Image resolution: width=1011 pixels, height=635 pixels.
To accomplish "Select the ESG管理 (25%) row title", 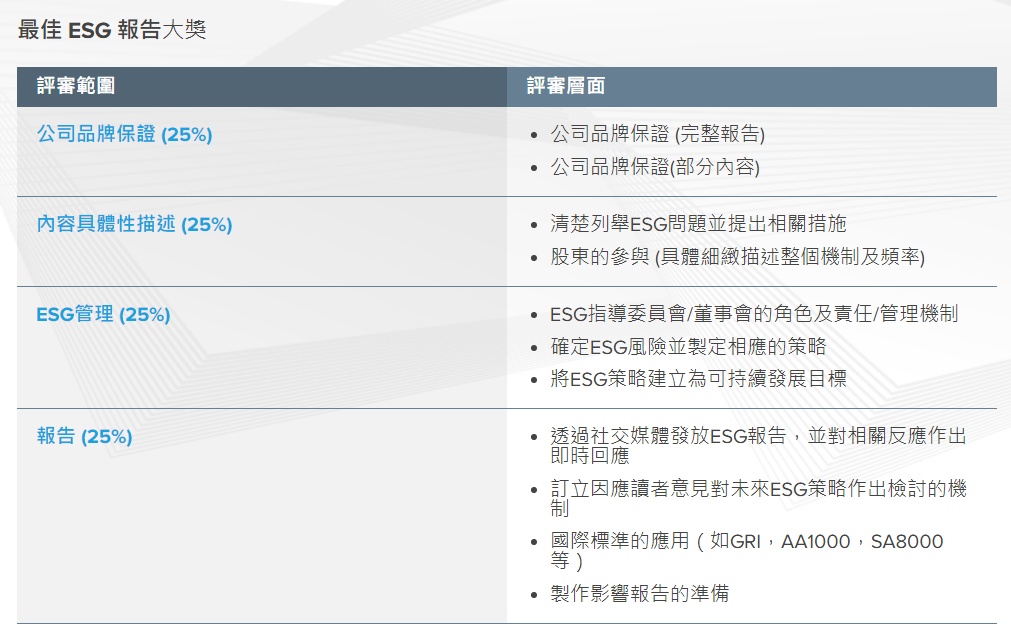I will pyautogui.click(x=103, y=315).
